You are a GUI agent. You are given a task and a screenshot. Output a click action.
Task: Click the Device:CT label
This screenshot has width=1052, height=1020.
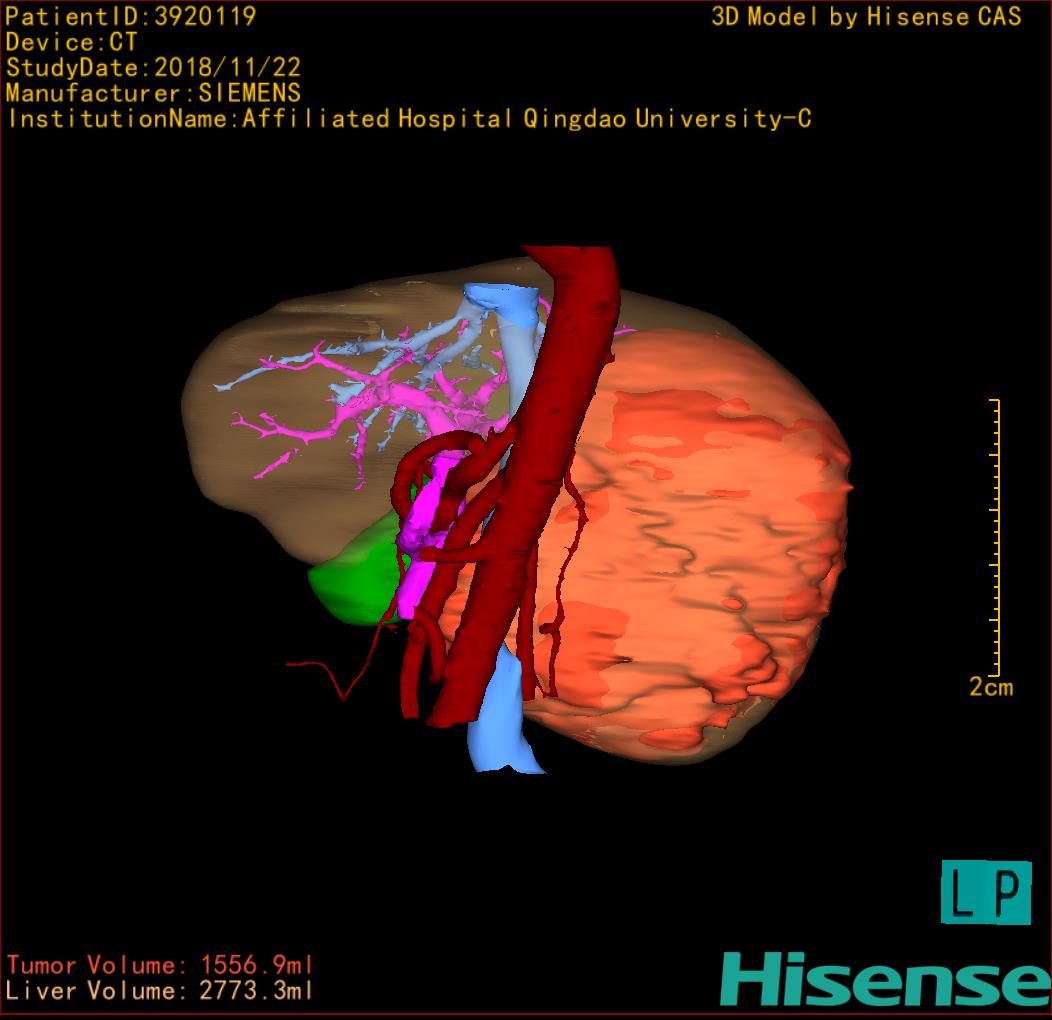71,42
